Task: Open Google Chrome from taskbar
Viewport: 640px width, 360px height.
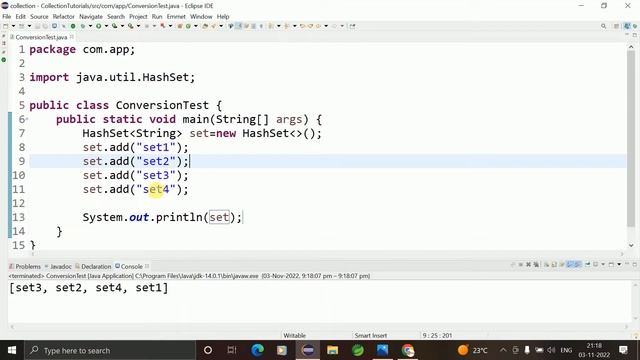Action: click(x=407, y=350)
